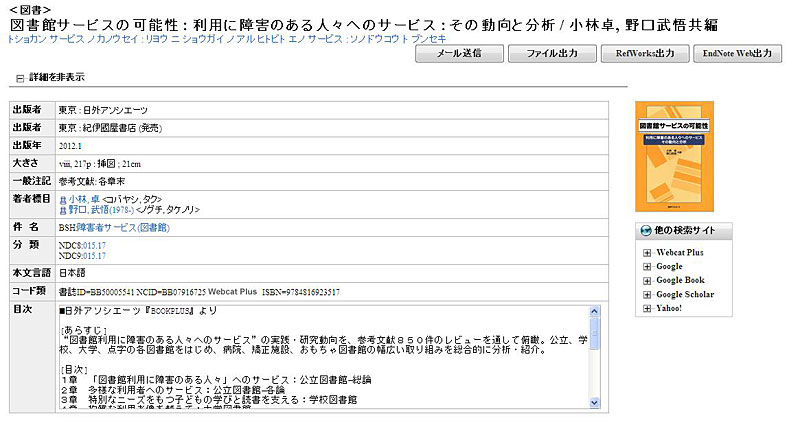The width and height of the screenshot is (800, 427).
Task: Open the NDC8 classification 015.17 link
Action: tap(95, 245)
